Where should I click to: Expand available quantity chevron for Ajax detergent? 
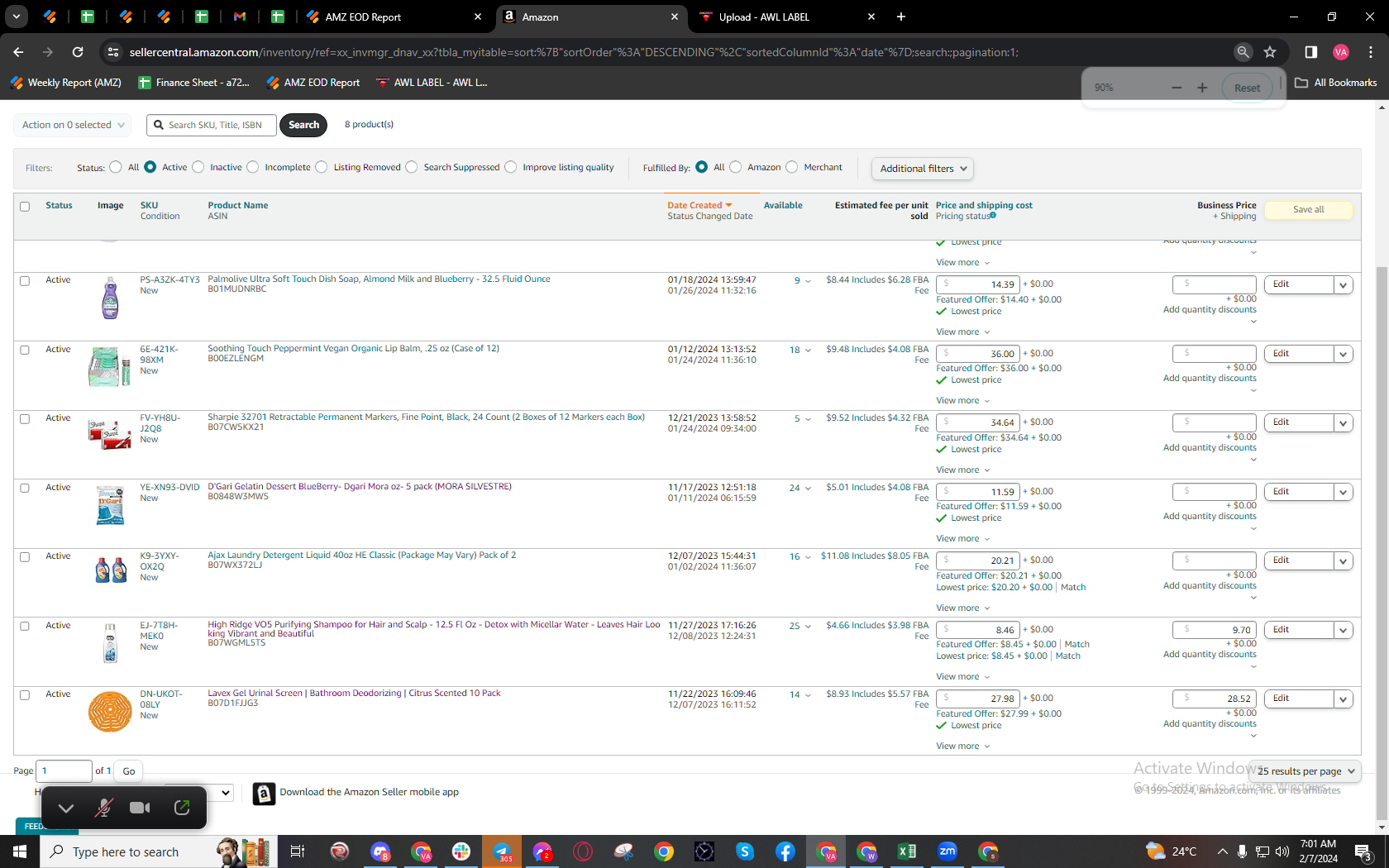click(x=808, y=557)
